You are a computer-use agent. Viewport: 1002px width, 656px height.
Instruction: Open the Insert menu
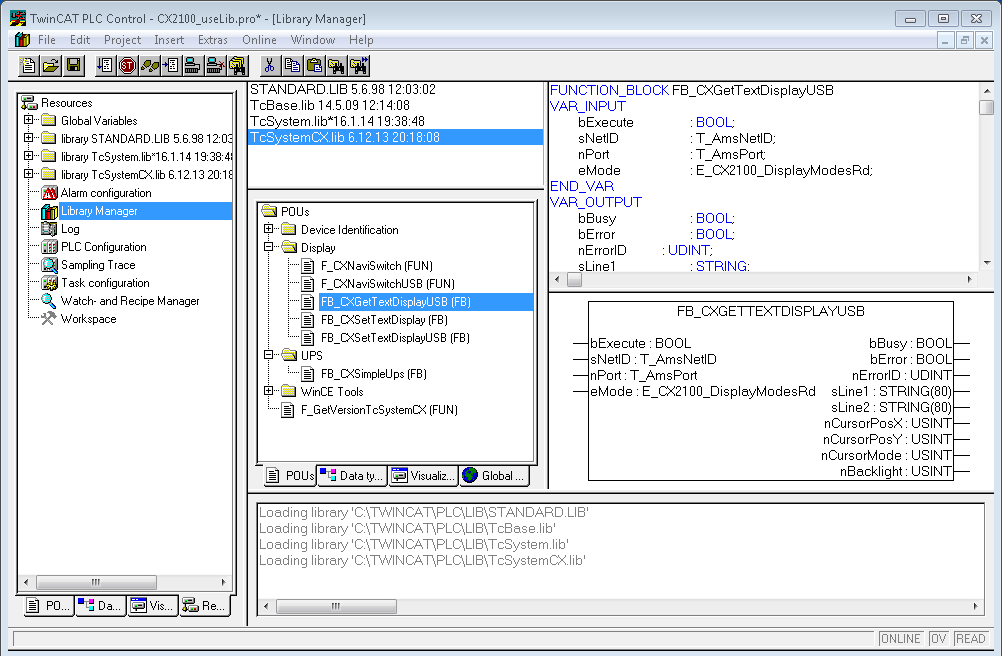[169, 40]
